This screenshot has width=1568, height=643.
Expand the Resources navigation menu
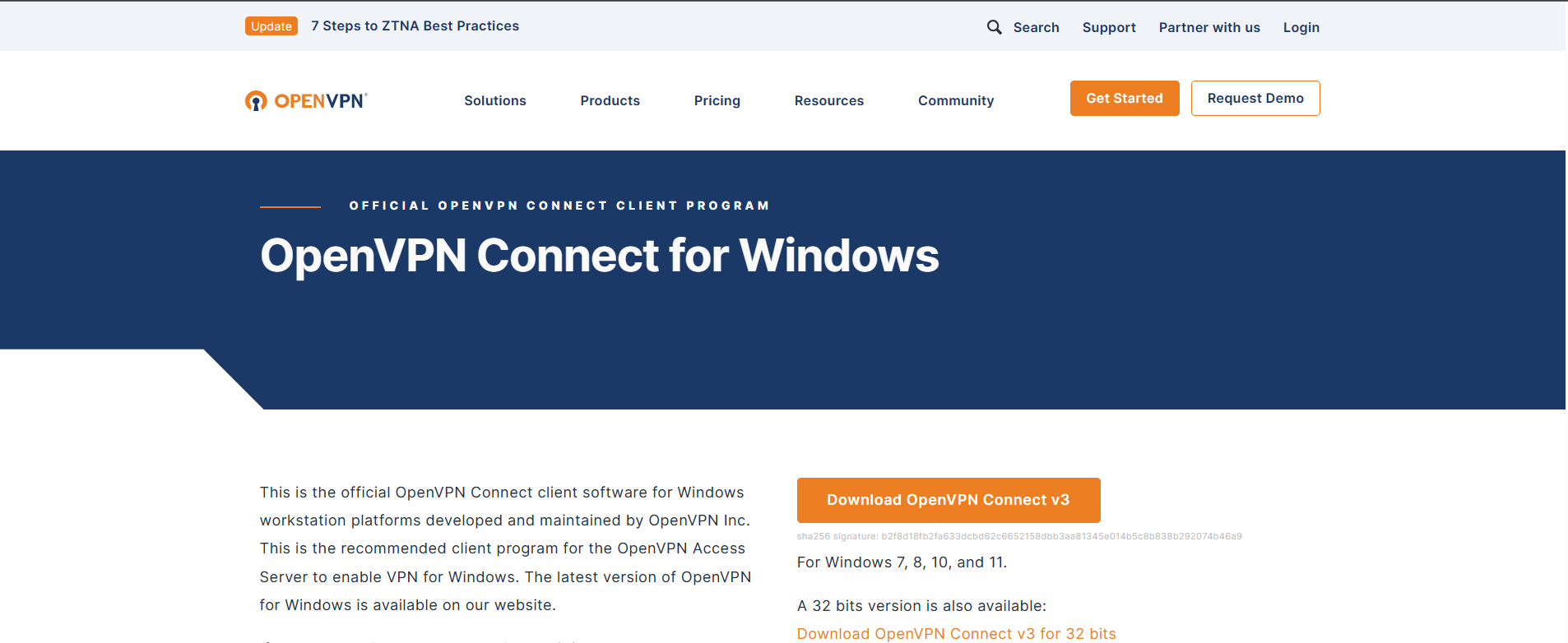pos(828,100)
